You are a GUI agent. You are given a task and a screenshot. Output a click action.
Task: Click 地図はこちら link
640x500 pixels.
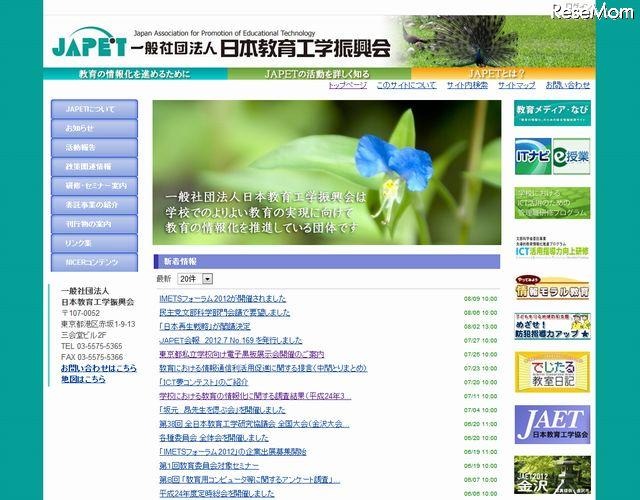pos(83,379)
